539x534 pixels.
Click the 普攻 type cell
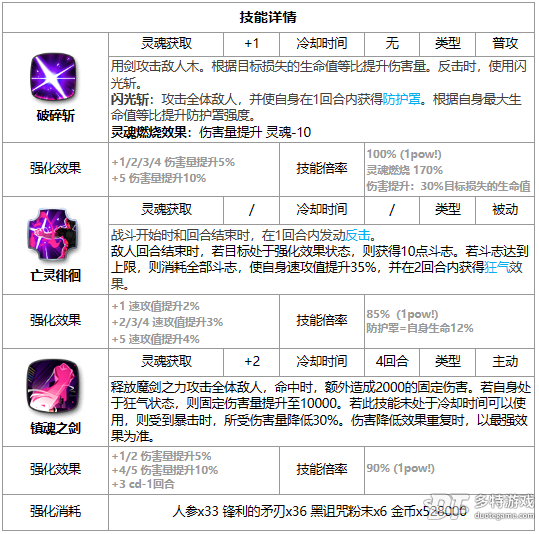point(505,44)
